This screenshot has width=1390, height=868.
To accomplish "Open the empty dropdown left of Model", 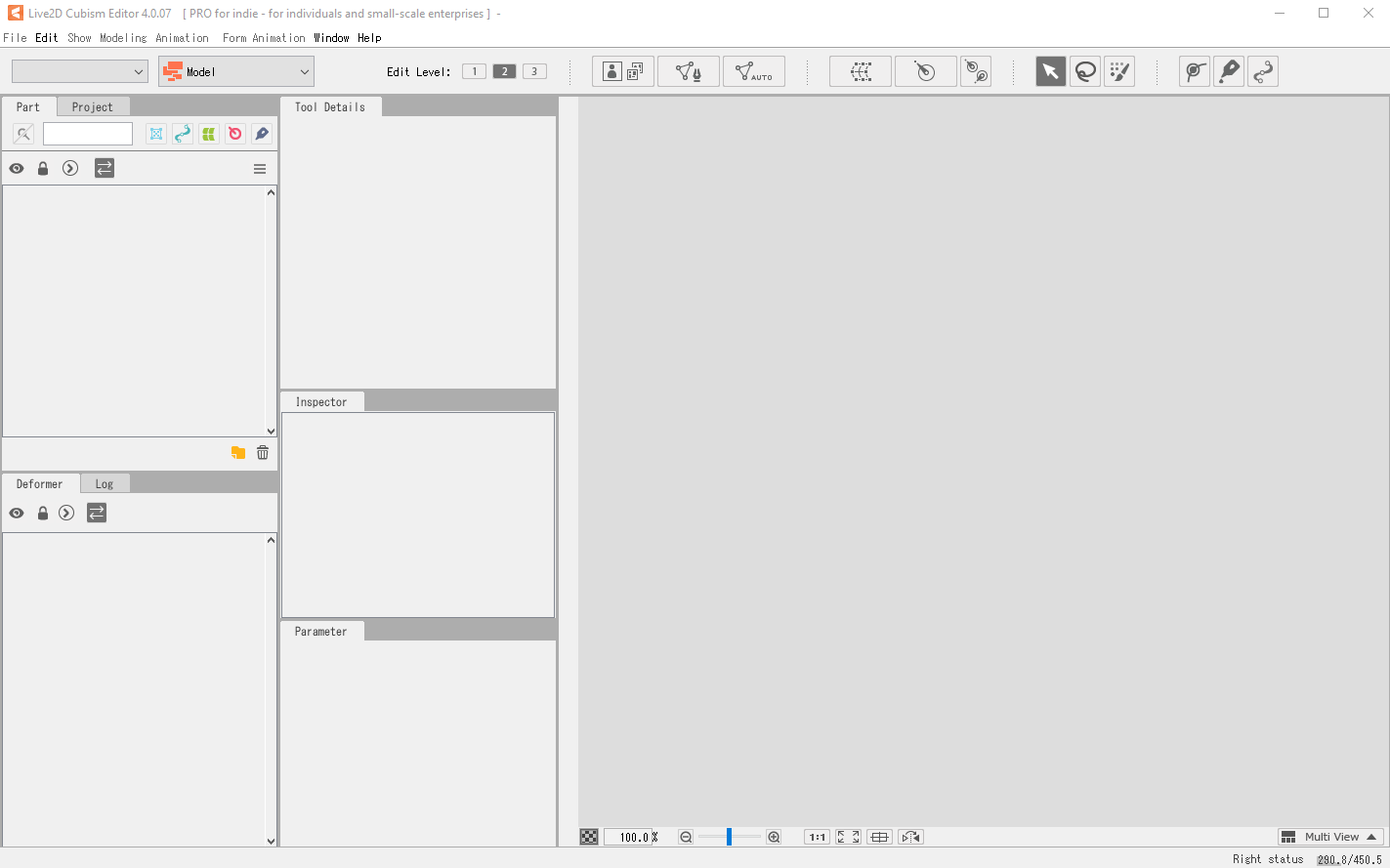I will [x=79, y=71].
